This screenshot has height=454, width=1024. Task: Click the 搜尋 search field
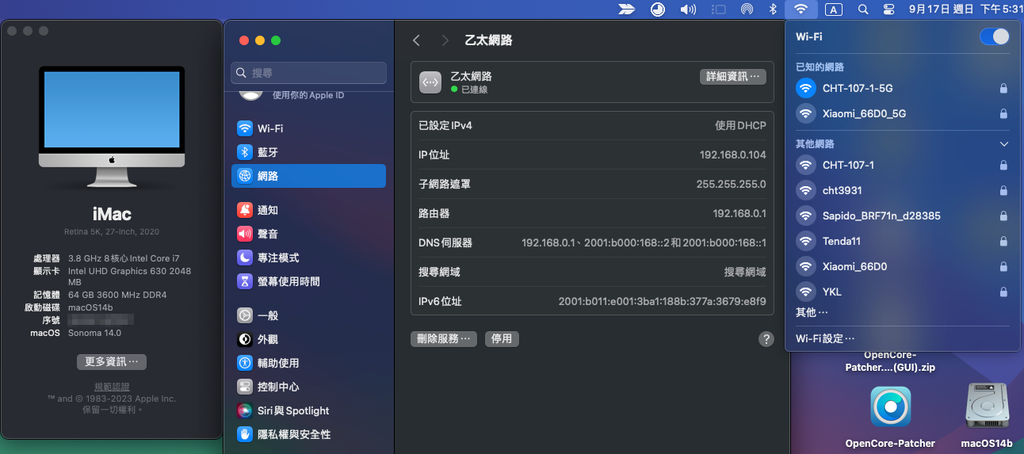click(308, 73)
